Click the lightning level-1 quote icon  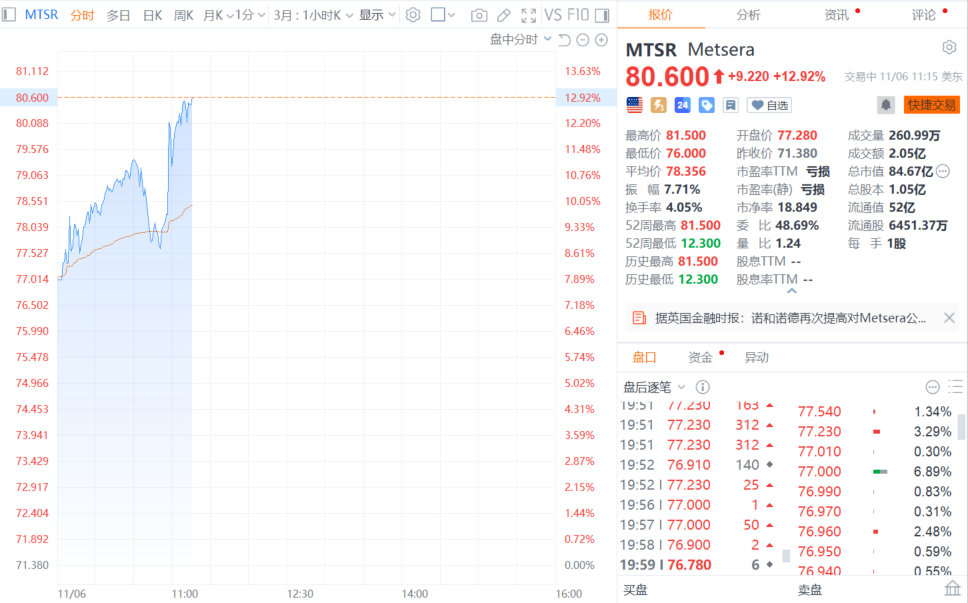point(659,105)
